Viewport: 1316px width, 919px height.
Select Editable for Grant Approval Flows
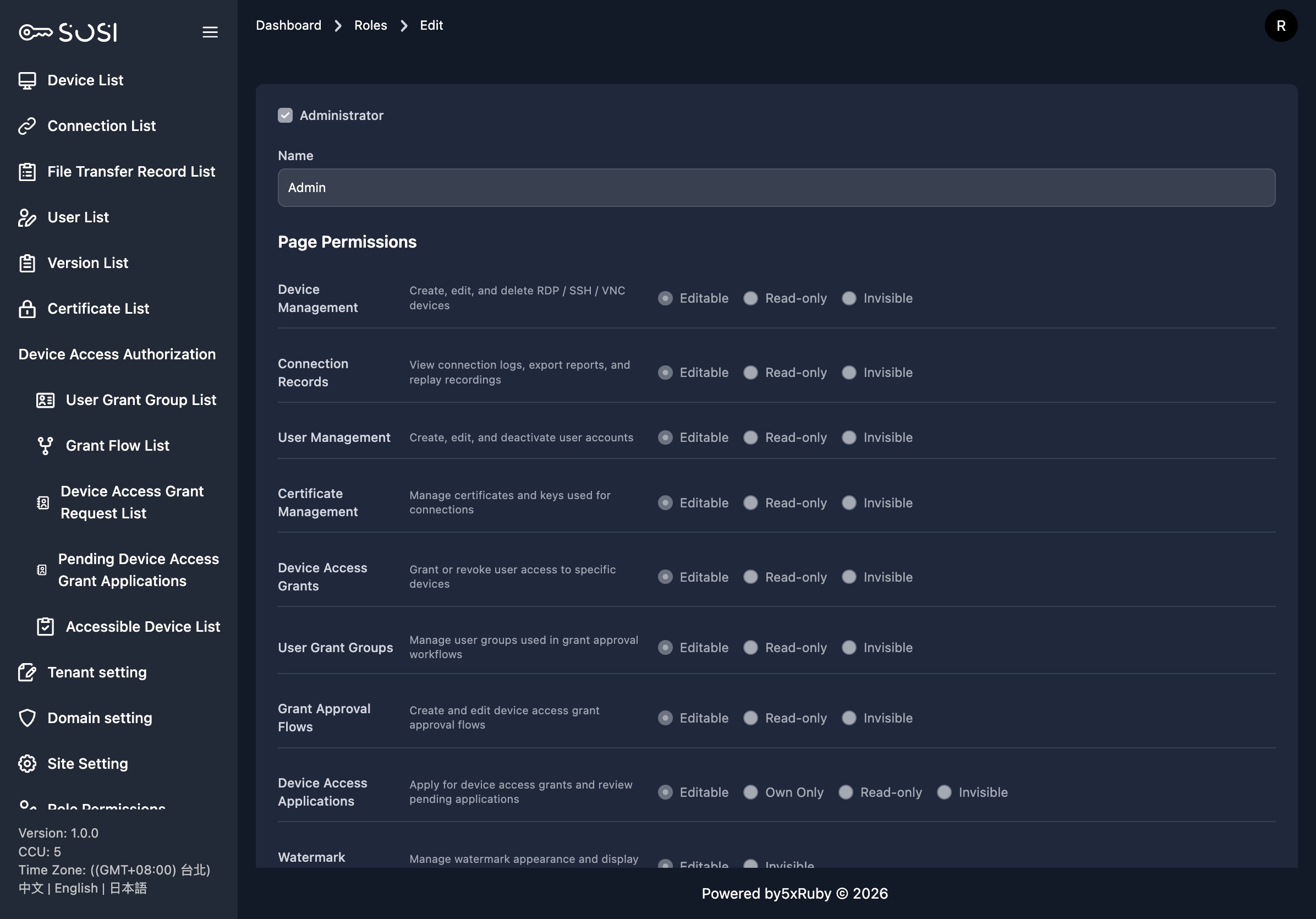coord(665,718)
